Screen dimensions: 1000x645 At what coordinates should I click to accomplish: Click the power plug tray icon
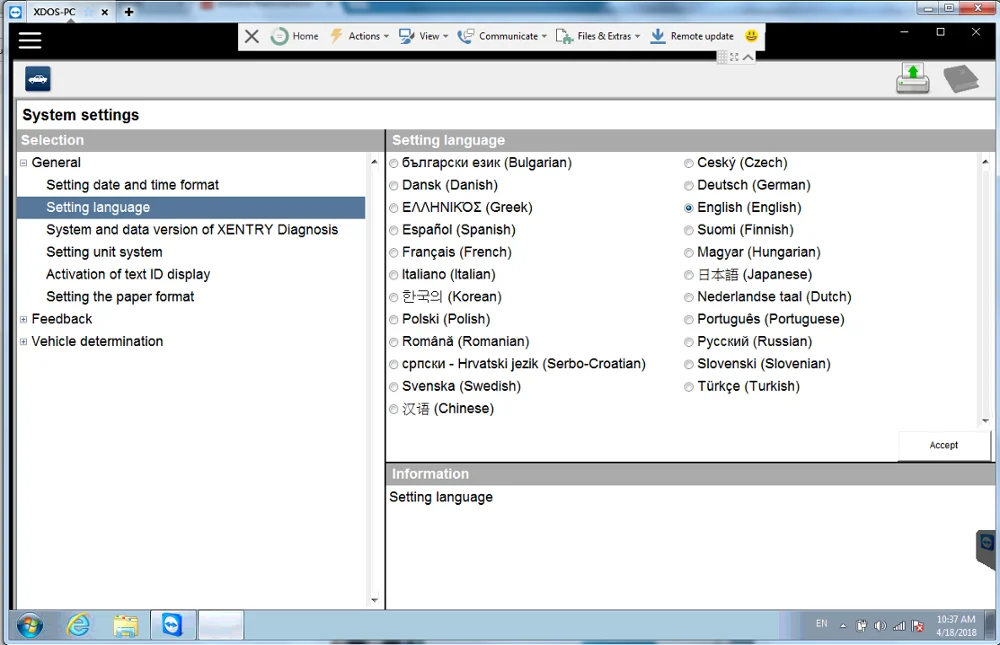tap(862, 626)
